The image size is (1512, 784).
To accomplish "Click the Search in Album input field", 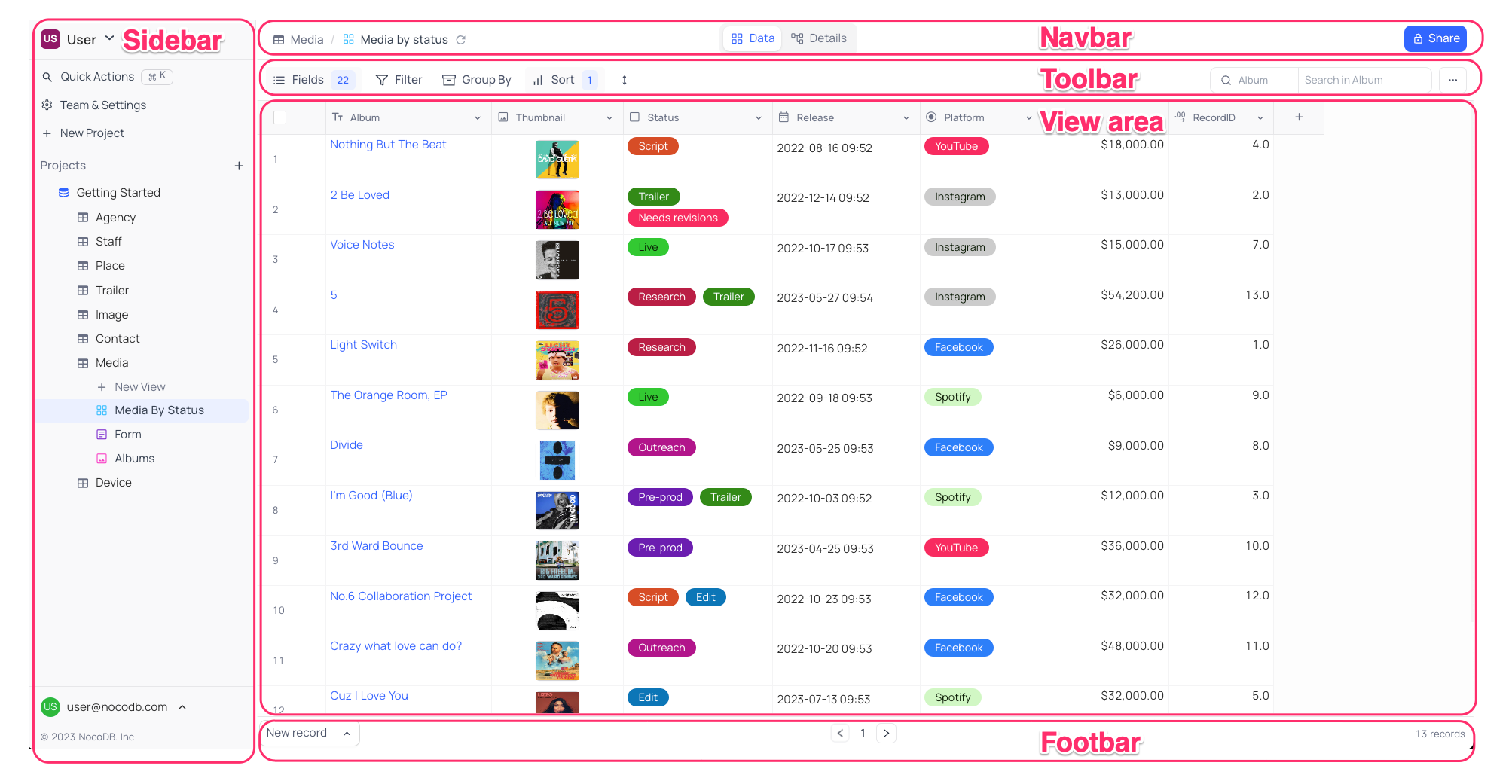I will (x=1364, y=80).
